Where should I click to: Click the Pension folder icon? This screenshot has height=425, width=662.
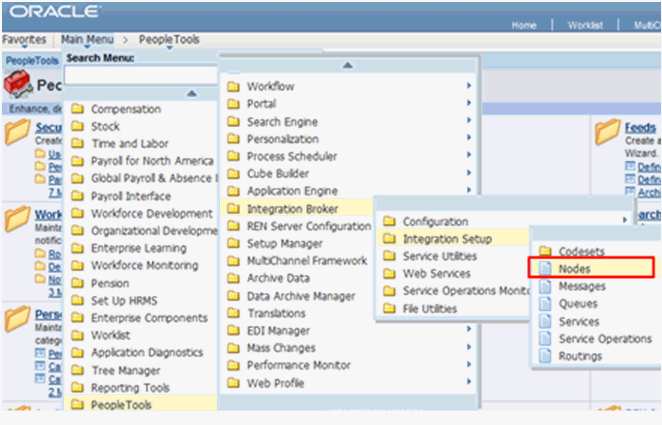point(77,283)
